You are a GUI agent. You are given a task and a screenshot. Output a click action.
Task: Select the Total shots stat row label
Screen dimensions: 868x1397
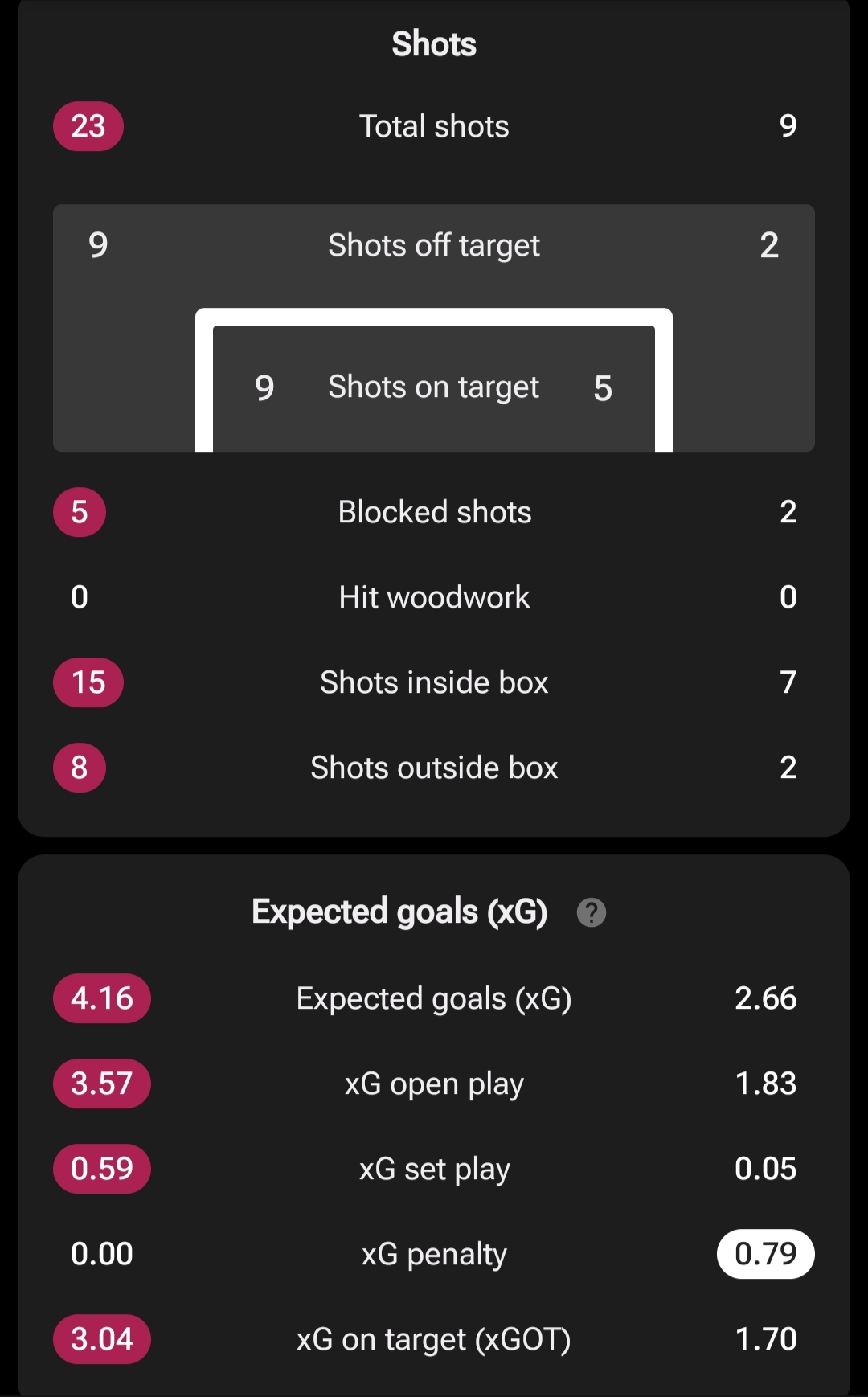[x=434, y=126]
